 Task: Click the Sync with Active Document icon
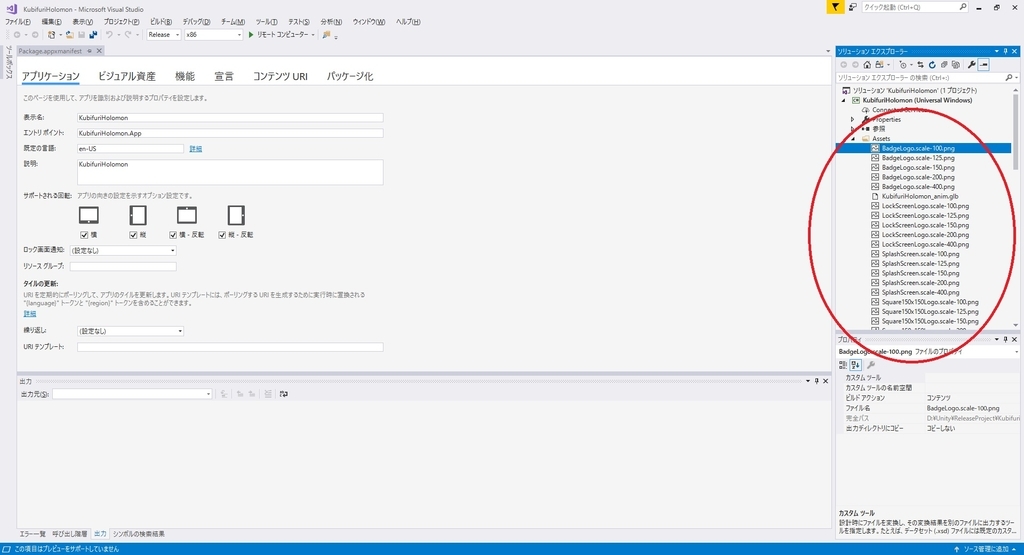point(920,65)
